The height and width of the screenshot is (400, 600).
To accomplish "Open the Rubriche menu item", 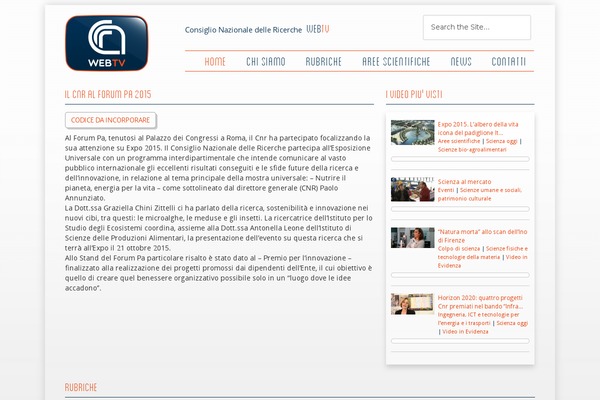I will click(x=323, y=62).
